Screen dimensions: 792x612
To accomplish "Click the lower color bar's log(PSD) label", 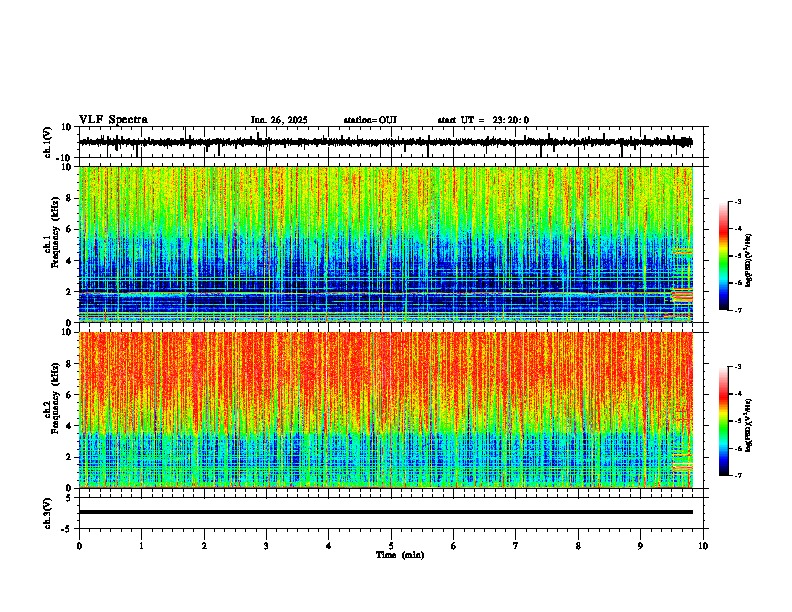I will tap(749, 425).
